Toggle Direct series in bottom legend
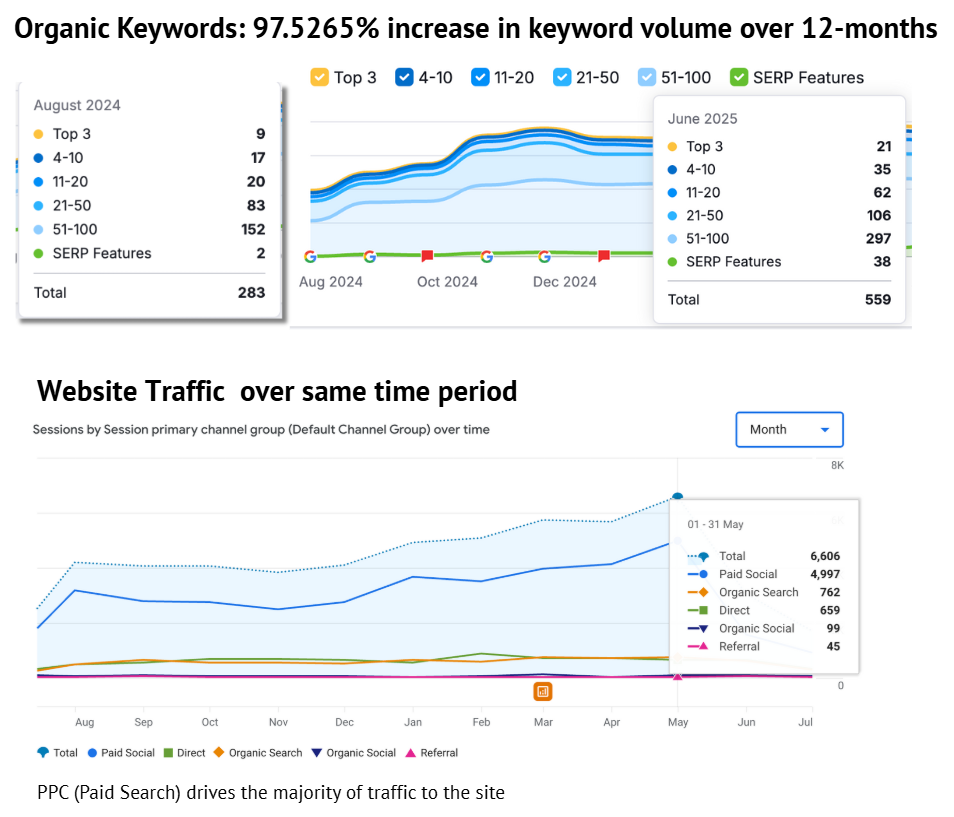The image size is (954, 817). (x=184, y=753)
